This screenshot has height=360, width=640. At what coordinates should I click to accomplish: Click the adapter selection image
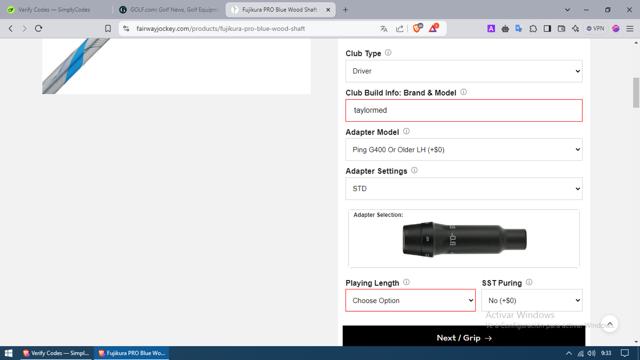click(x=464, y=240)
